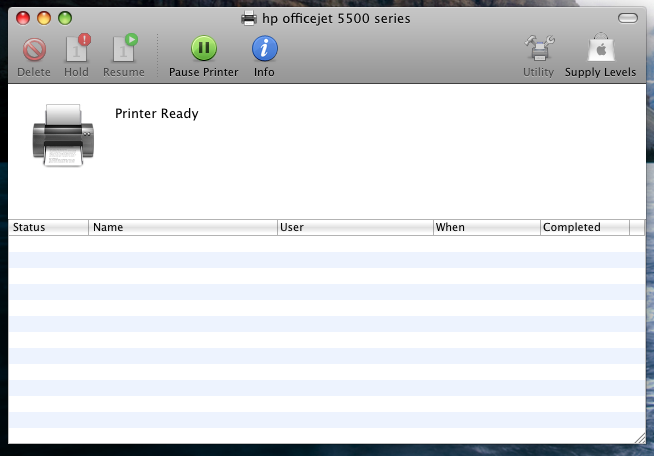Pause the printer with the green button
The width and height of the screenshot is (654, 456).
click(204, 48)
